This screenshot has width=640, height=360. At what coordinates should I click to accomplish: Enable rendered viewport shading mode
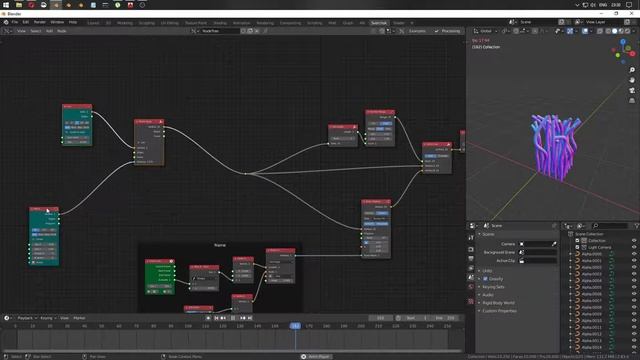pyautogui.click(x=628, y=31)
